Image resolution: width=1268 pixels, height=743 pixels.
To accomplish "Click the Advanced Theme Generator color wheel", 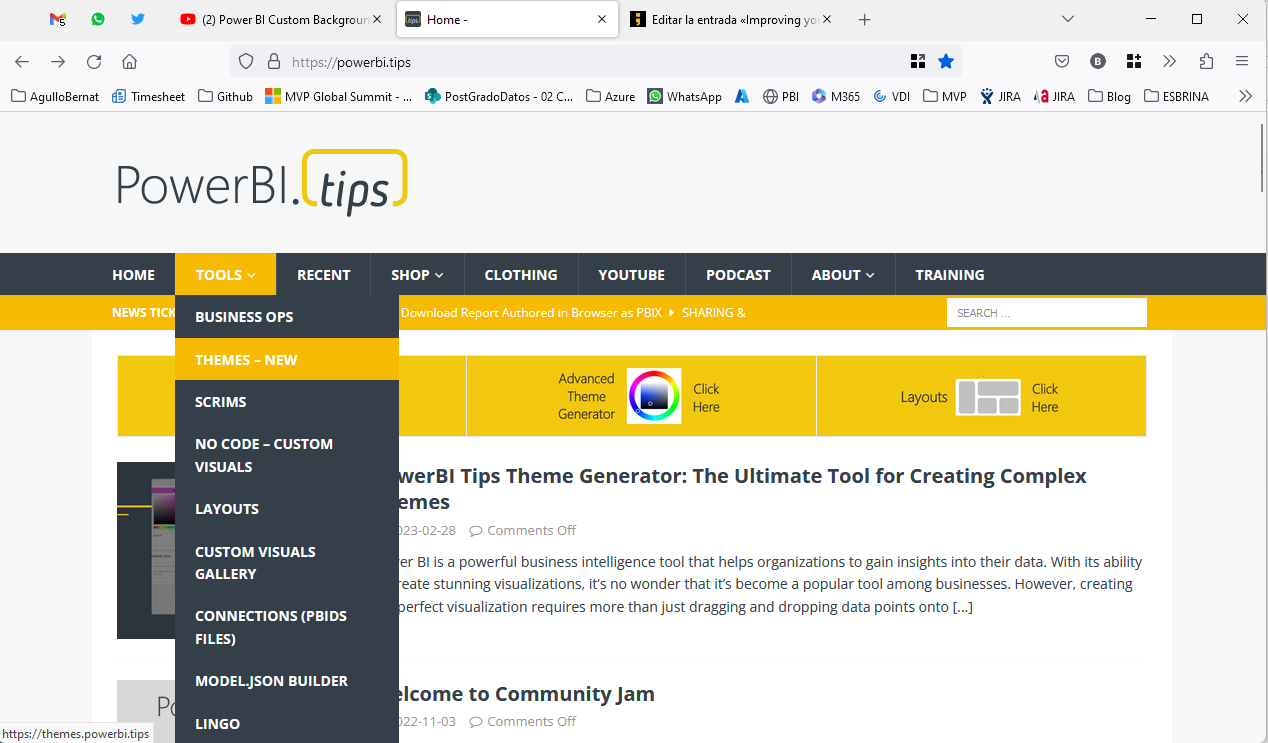I will pyautogui.click(x=654, y=396).
